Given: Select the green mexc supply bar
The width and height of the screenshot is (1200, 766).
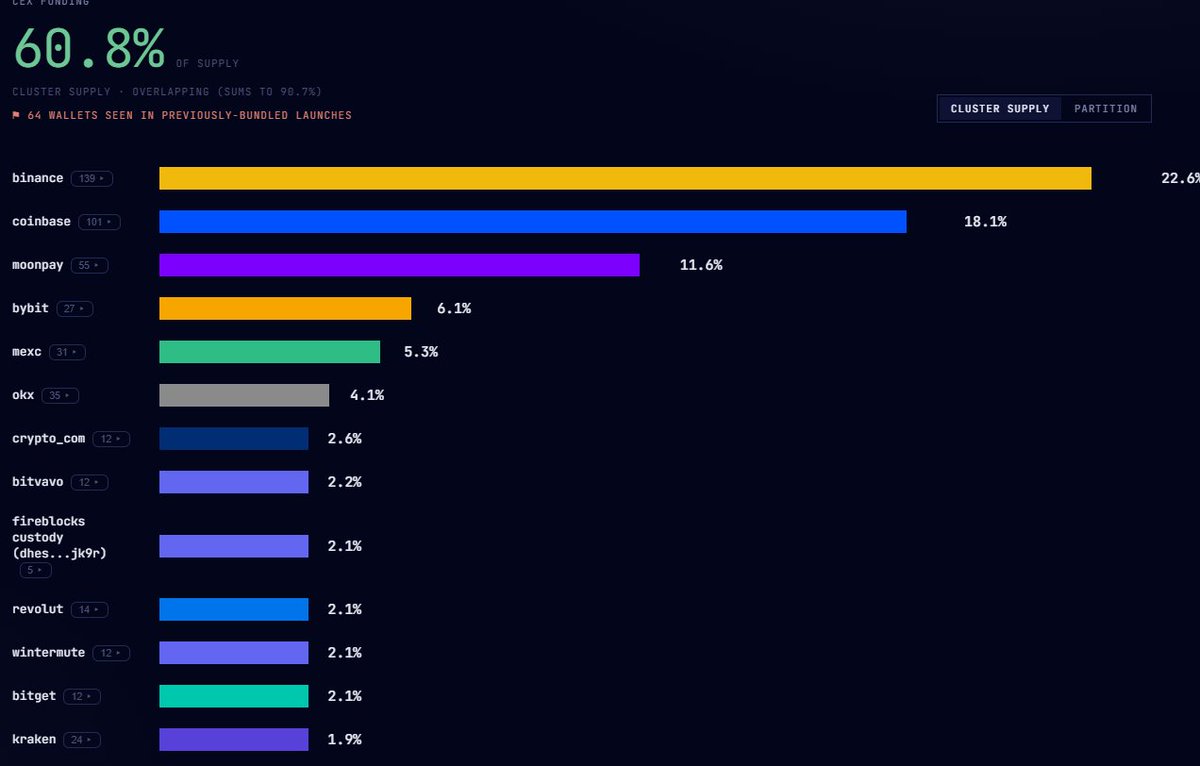Looking at the screenshot, I should point(270,352).
